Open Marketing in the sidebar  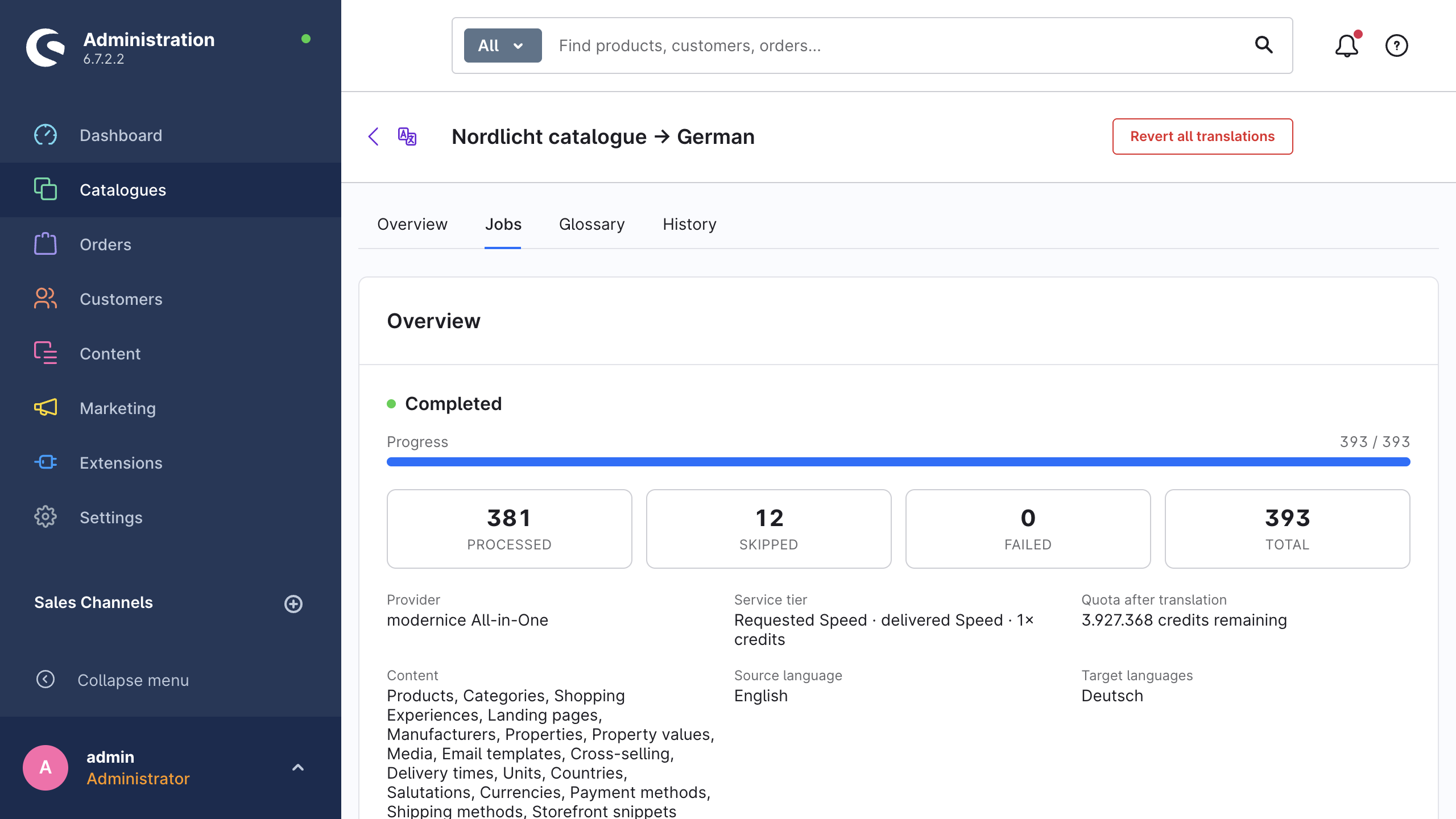tap(171, 408)
